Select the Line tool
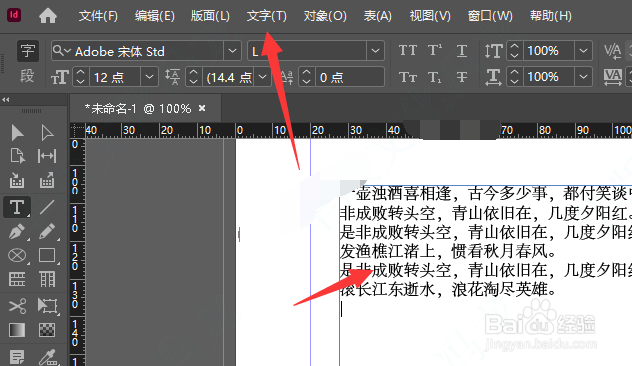The image size is (632, 366). point(47,207)
